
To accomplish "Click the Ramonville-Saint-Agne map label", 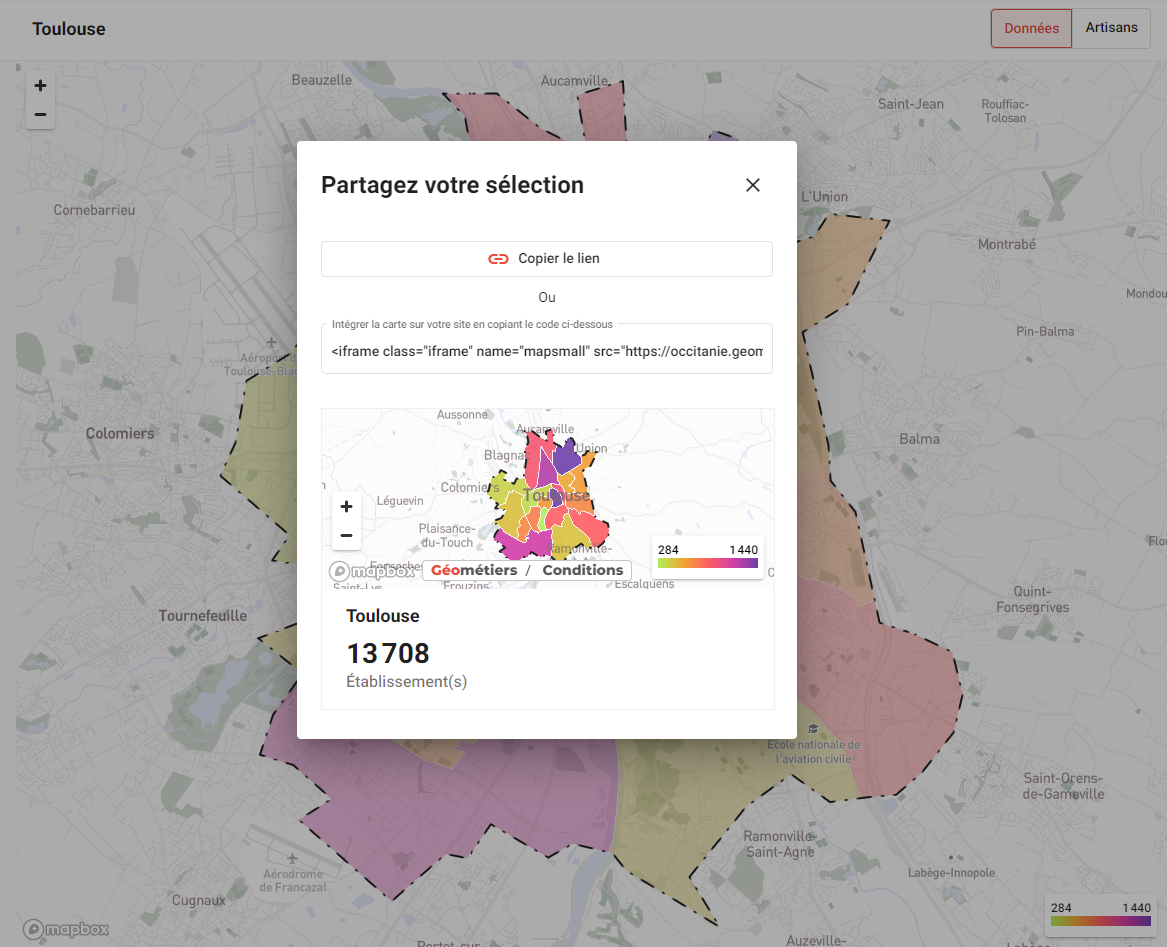I will [x=779, y=844].
